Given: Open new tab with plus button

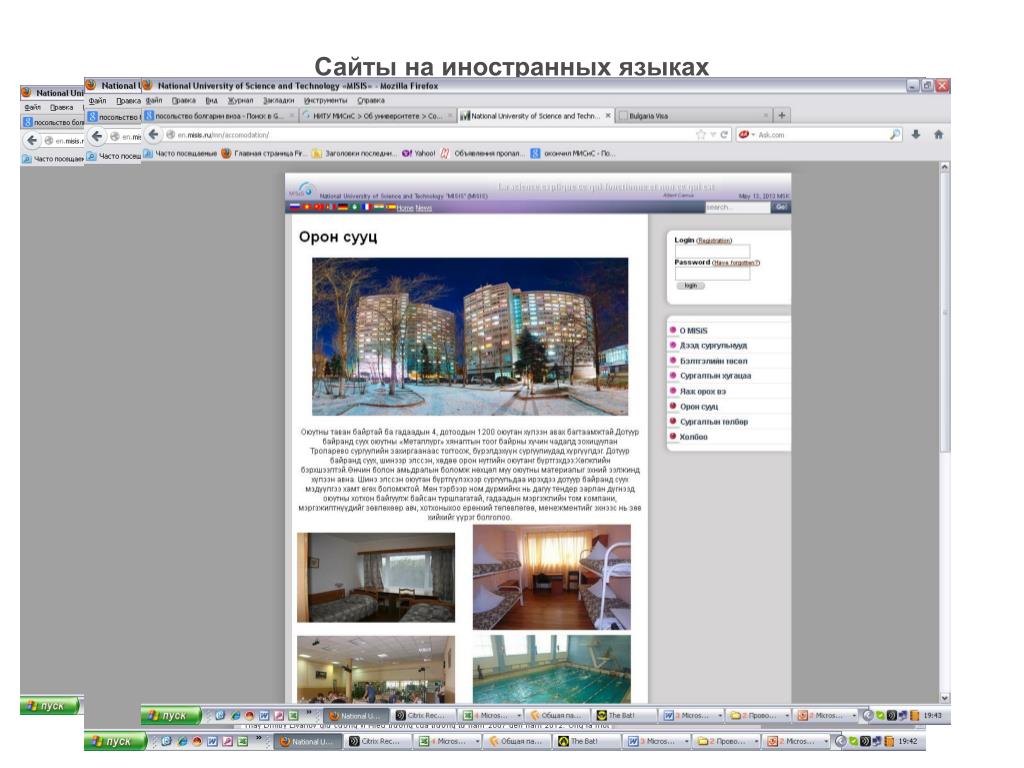Looking at the screenshot, I should tap(782, 115).
